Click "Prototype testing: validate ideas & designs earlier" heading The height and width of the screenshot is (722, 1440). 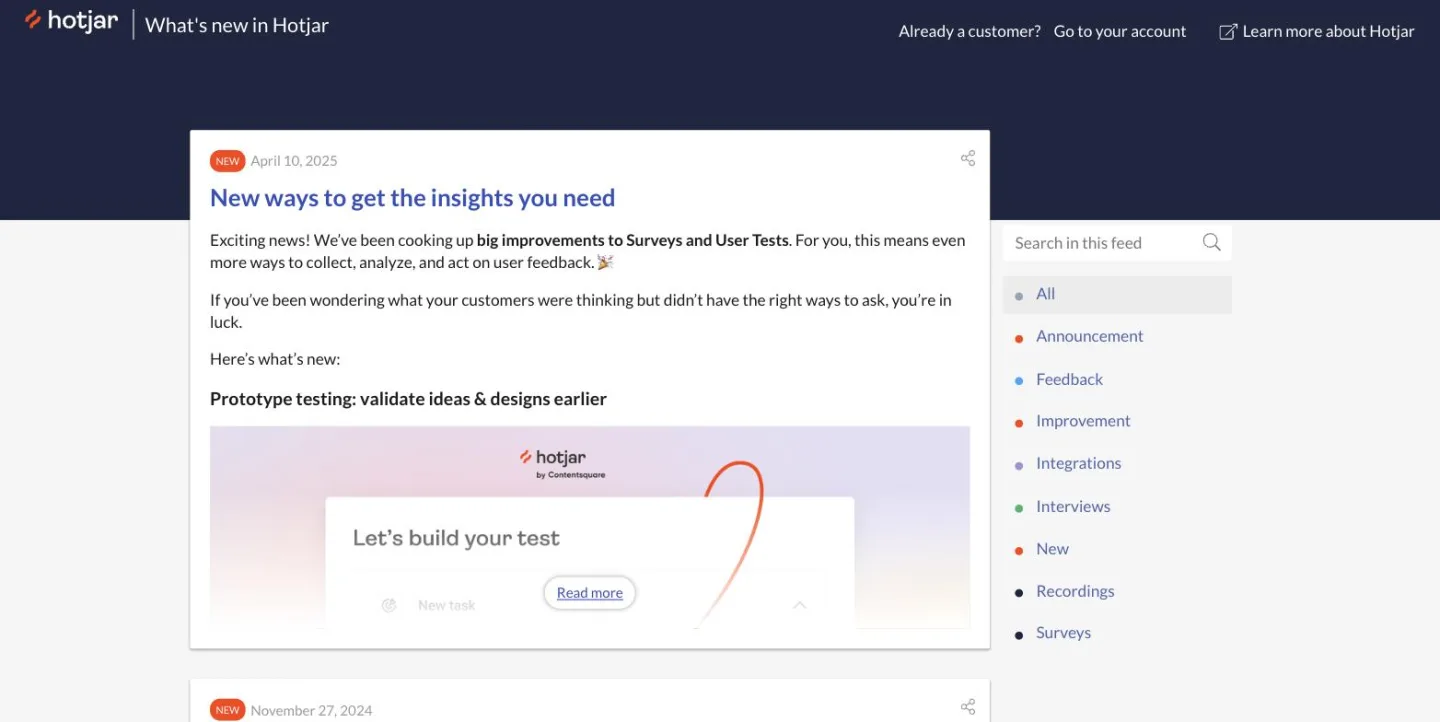coord(408,399)
